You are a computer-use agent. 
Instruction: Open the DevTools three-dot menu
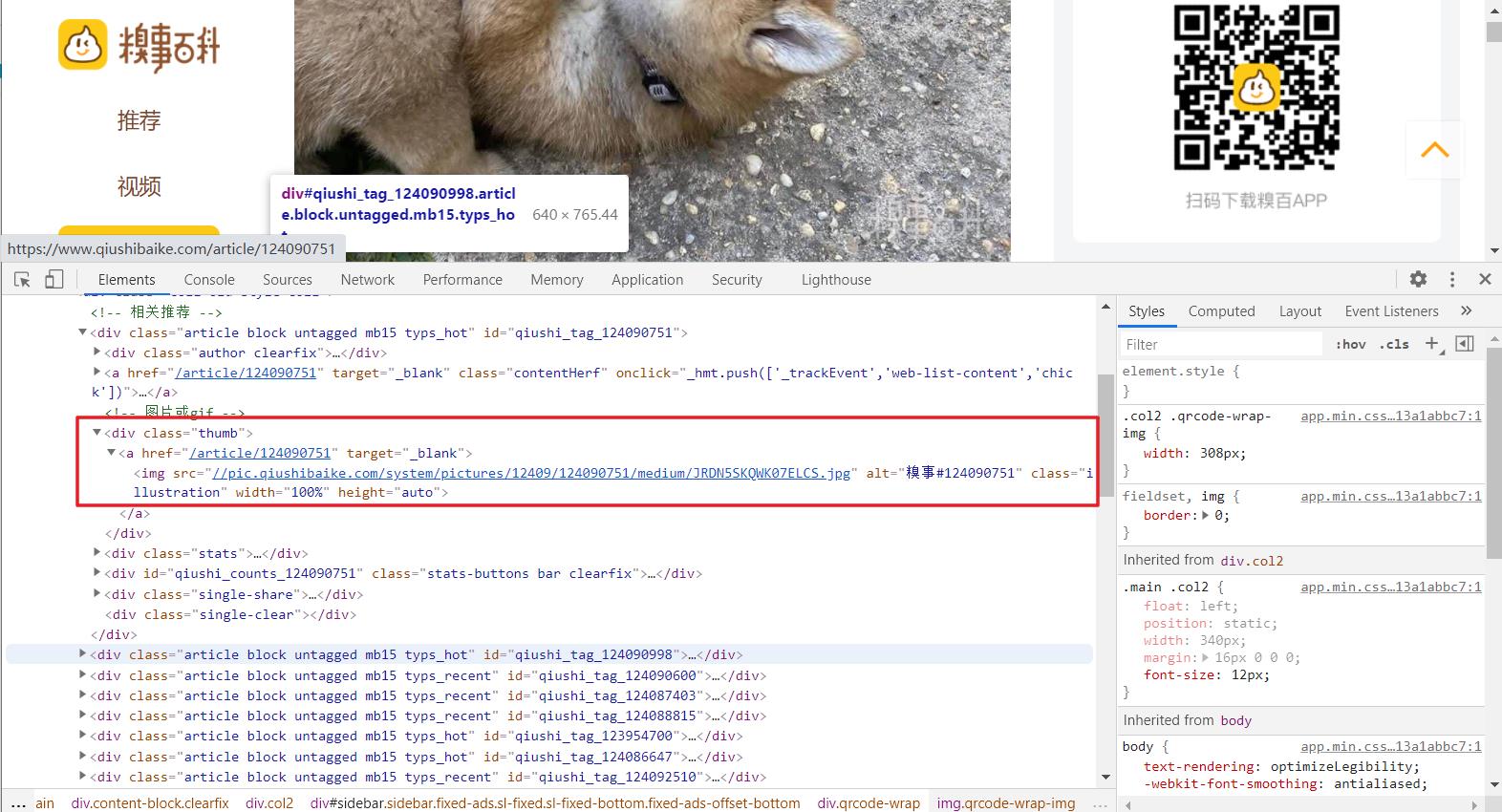pyautogui.click(x=1452, y=279)
